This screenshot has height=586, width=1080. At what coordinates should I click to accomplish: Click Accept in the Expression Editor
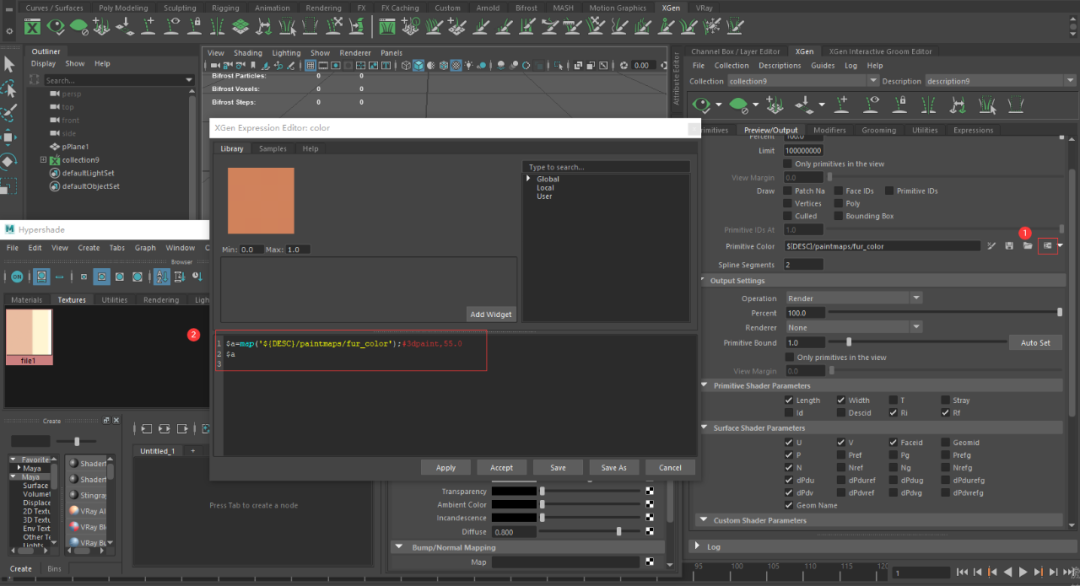click(501, 468)
